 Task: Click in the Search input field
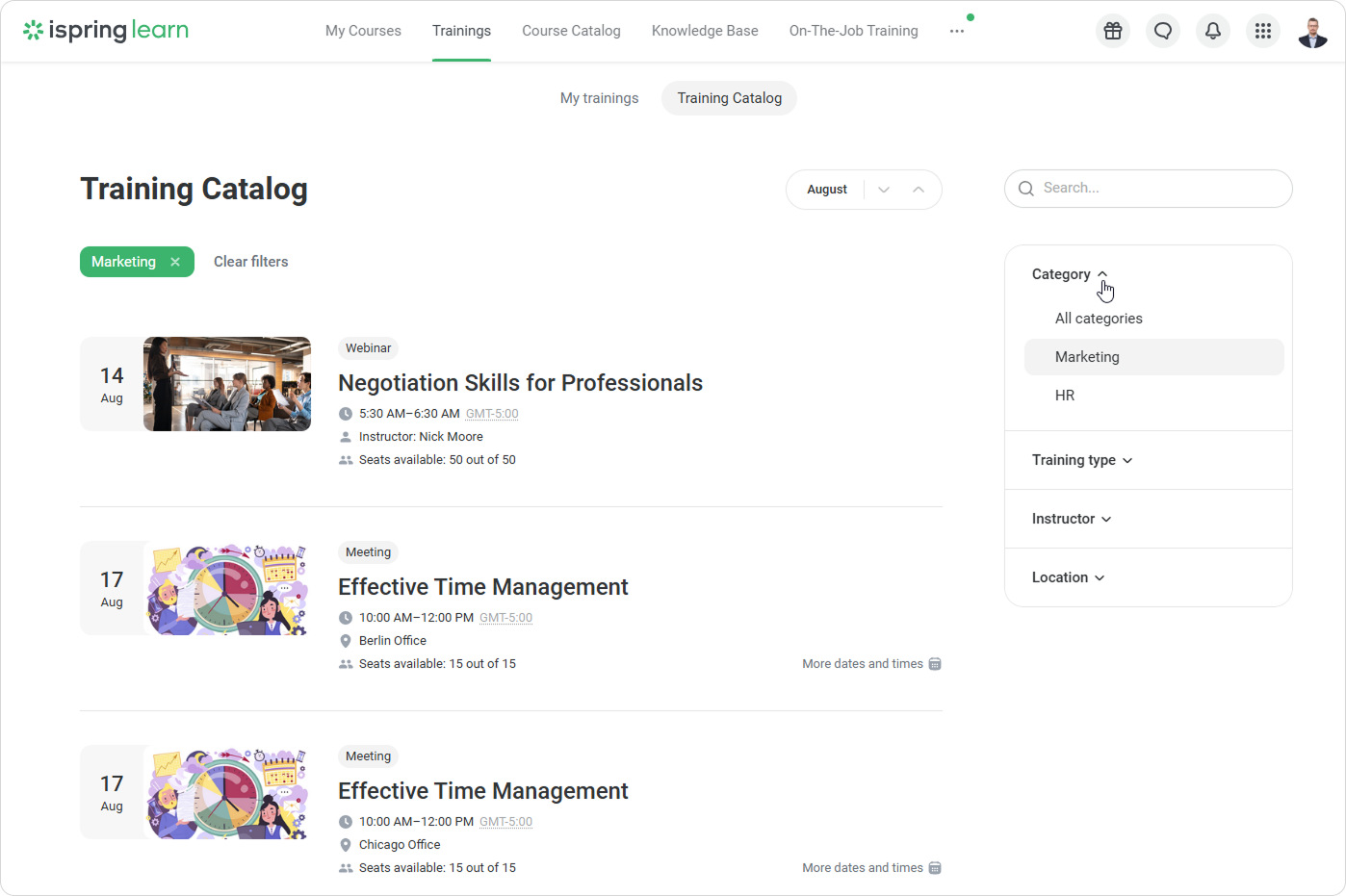coord(1149,189)
